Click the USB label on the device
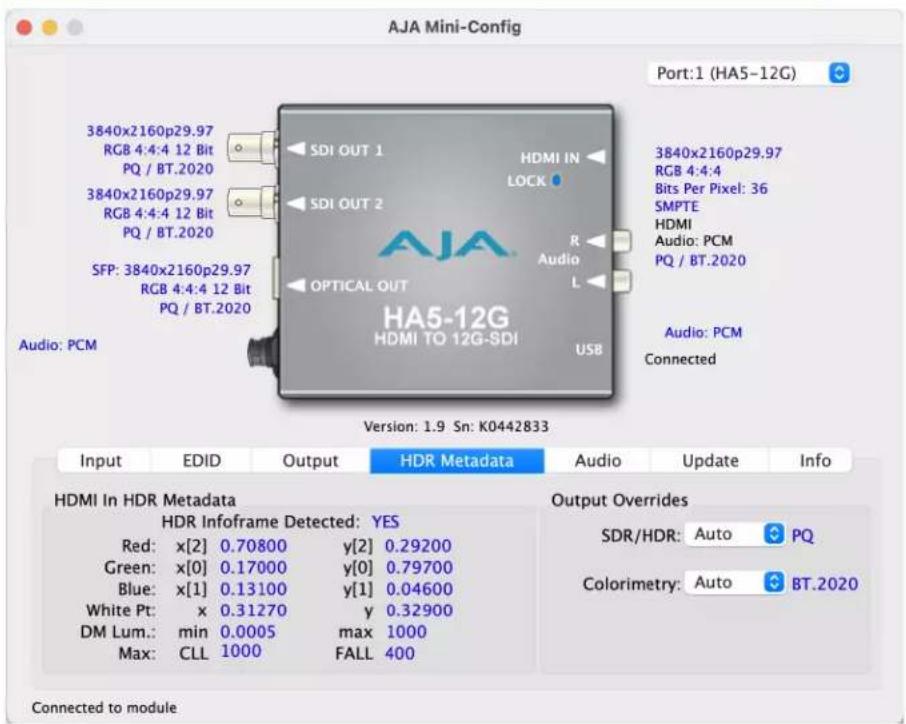 pyautogui.click(x=589, y=350)
